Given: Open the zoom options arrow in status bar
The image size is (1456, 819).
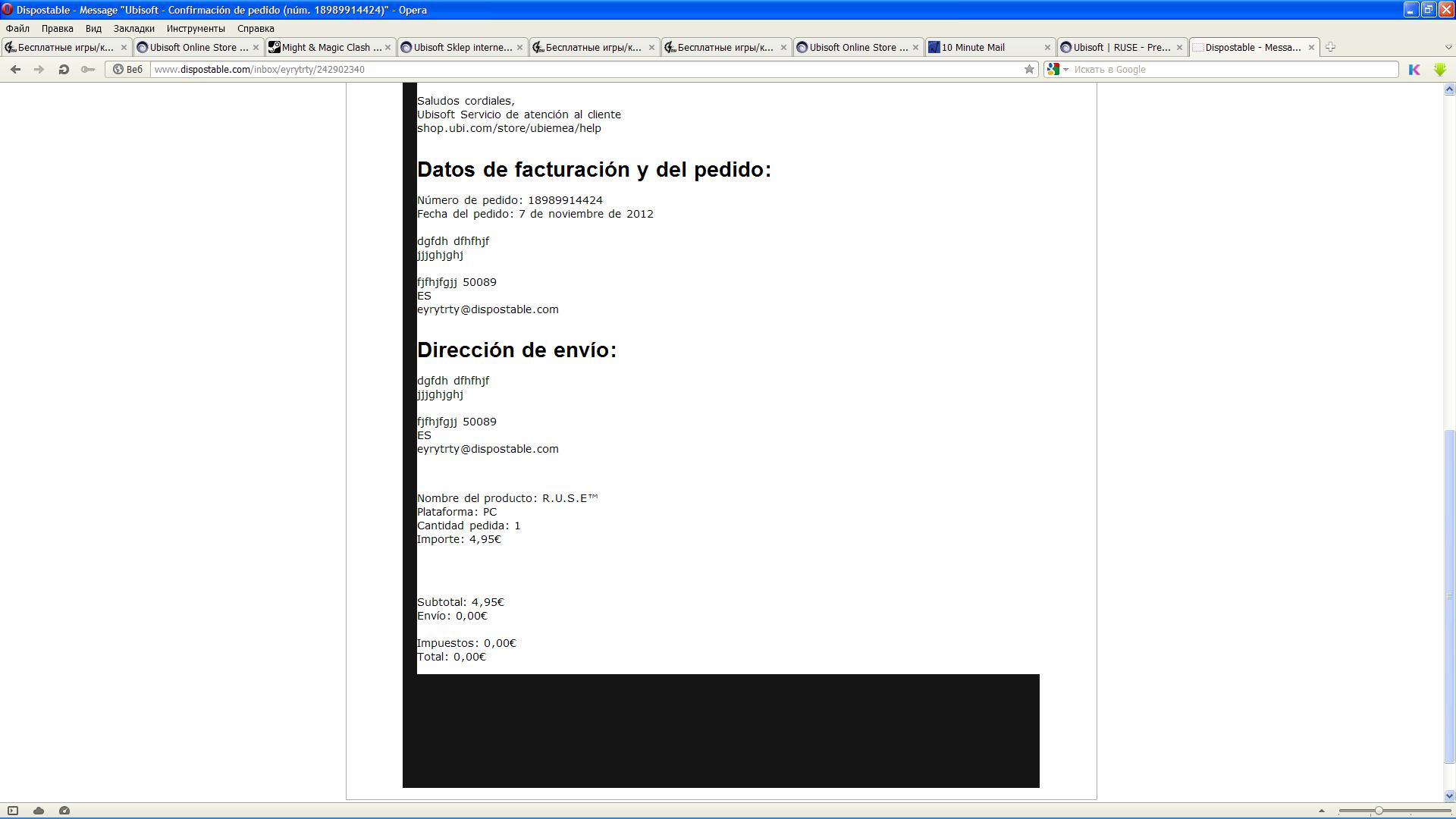Looking at the screenshot, I should coord(1321,811).
